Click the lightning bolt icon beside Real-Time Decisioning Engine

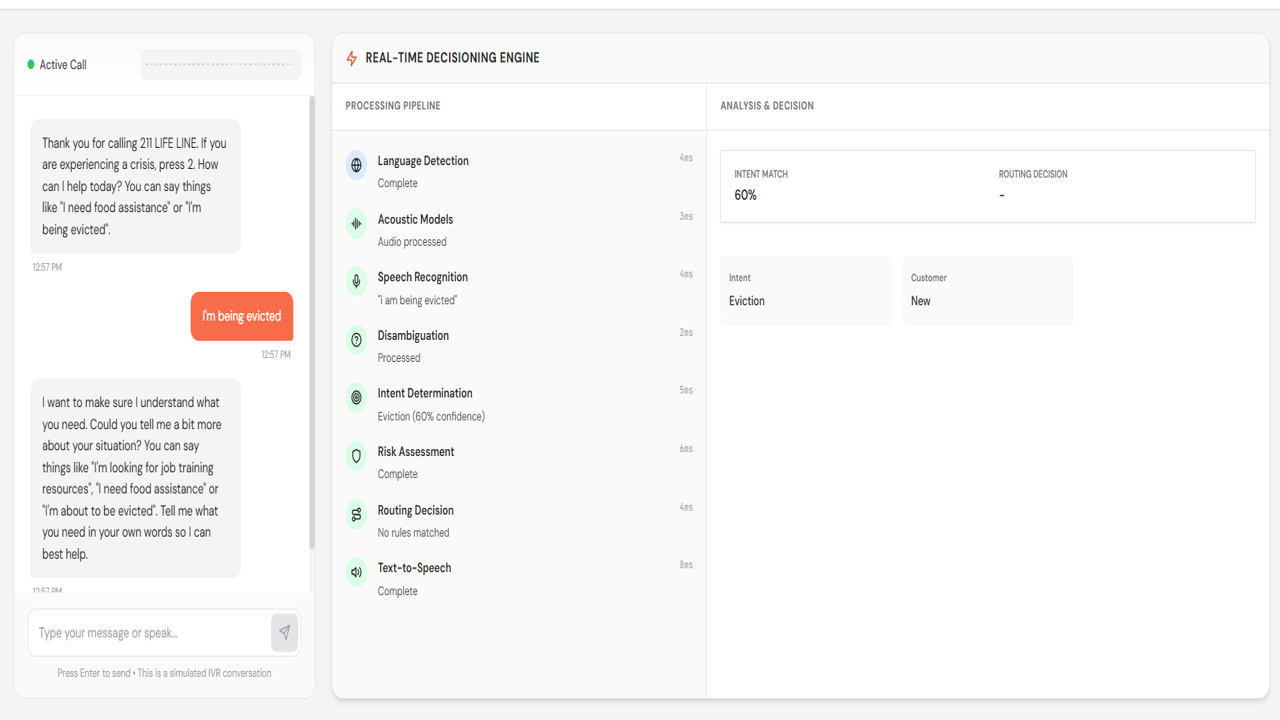[x=351, y=58]
